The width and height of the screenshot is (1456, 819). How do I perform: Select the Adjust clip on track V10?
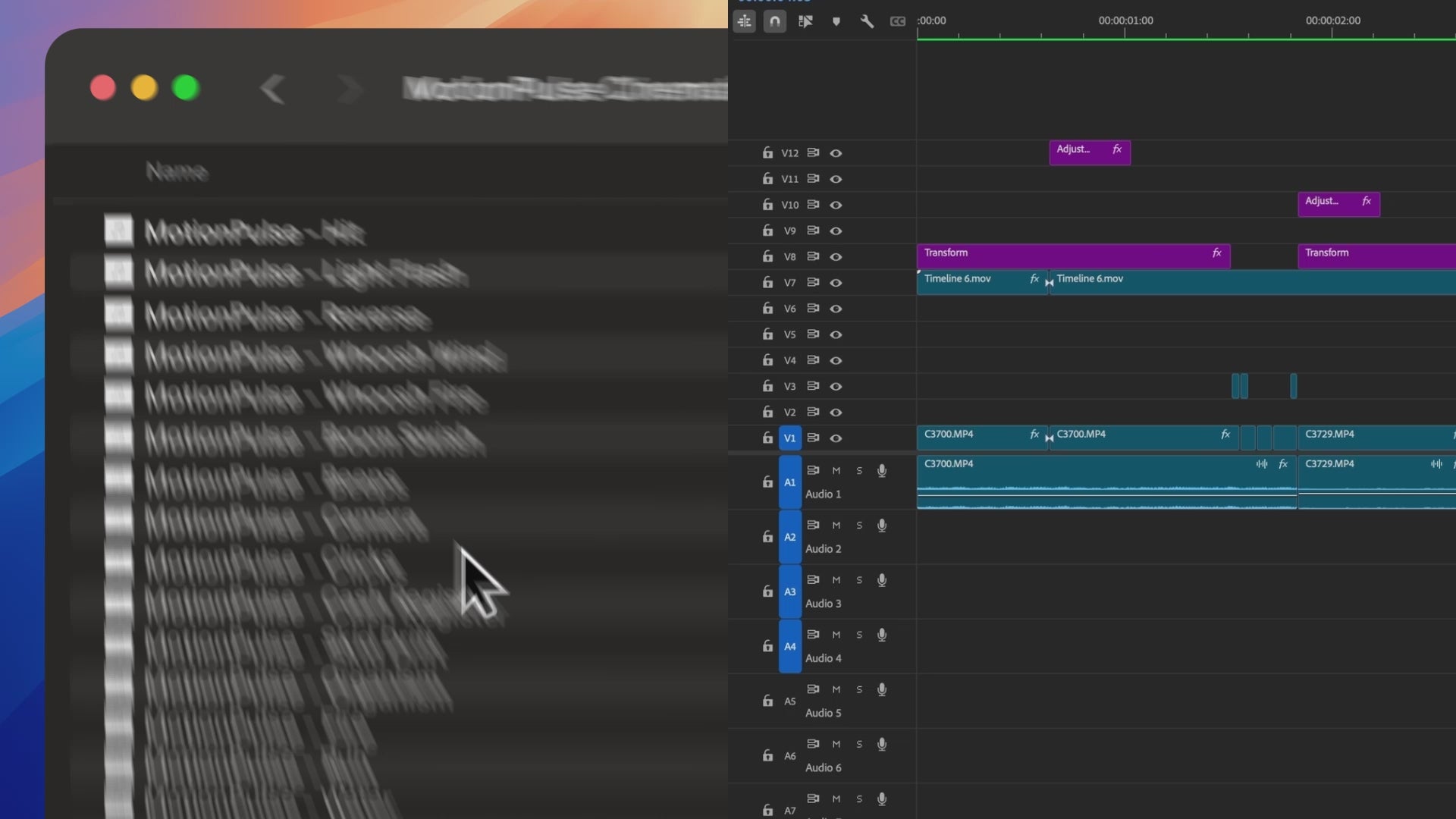tap(1338, 204)
